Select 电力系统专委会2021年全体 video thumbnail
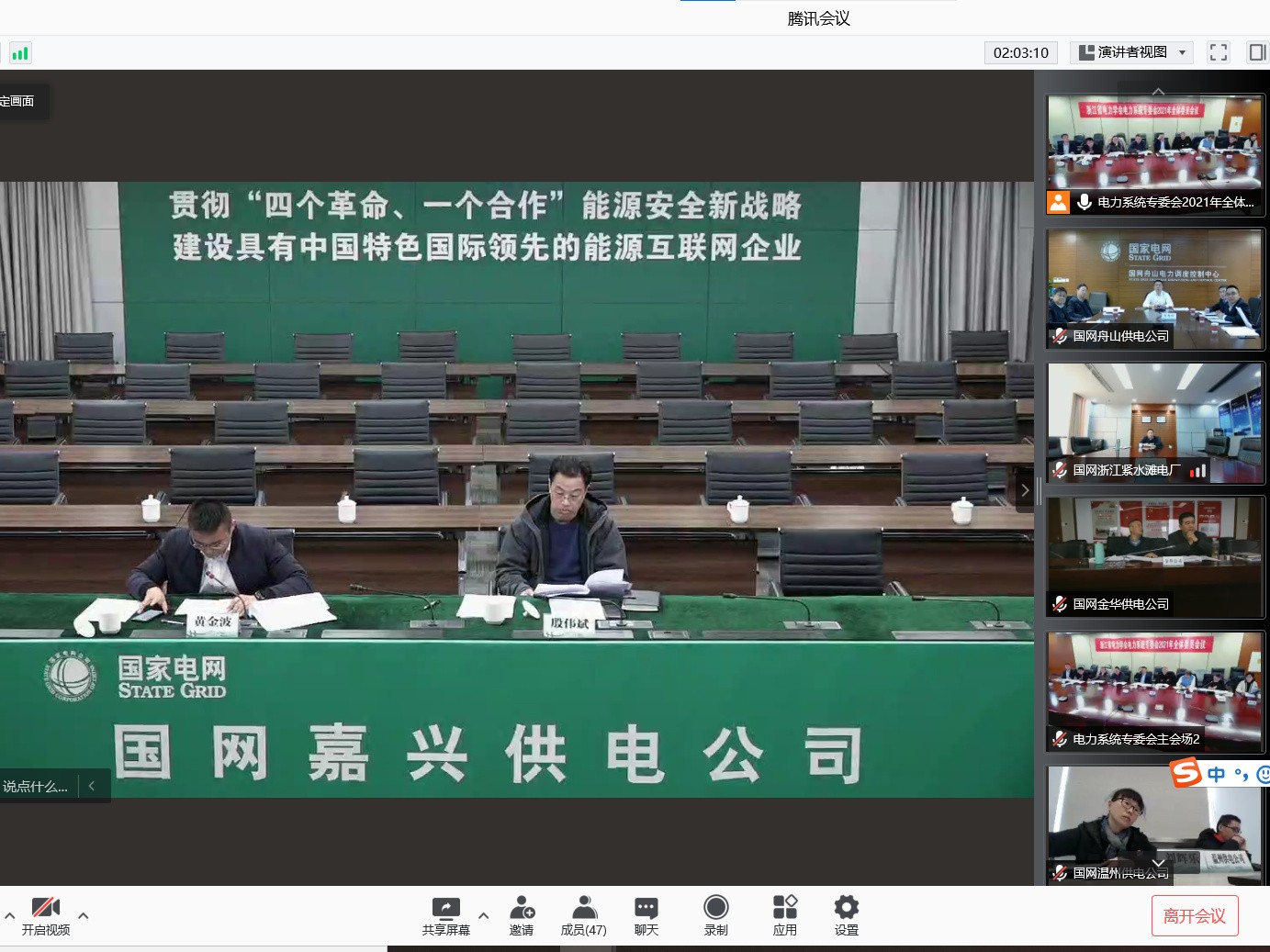This screenshot has height=952, width=1270. tap(1155, 154)
